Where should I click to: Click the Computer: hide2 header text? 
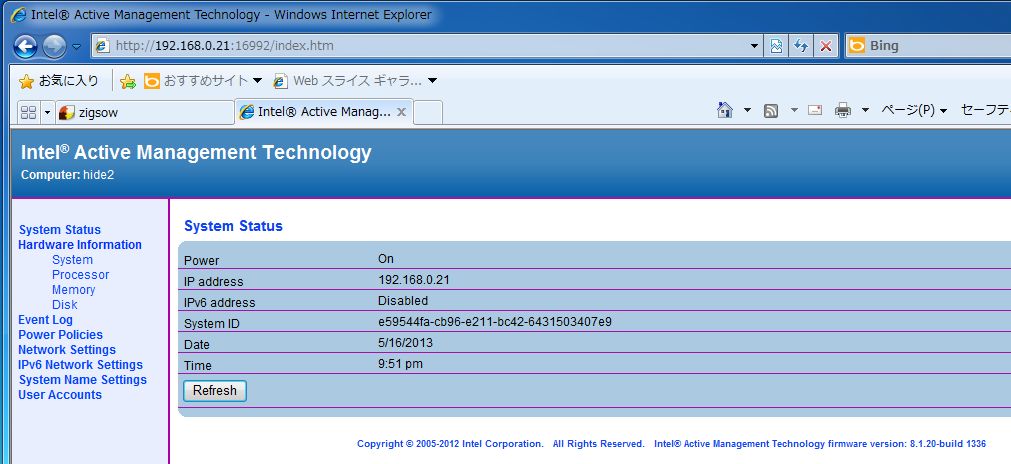click(x=67, y=175)
